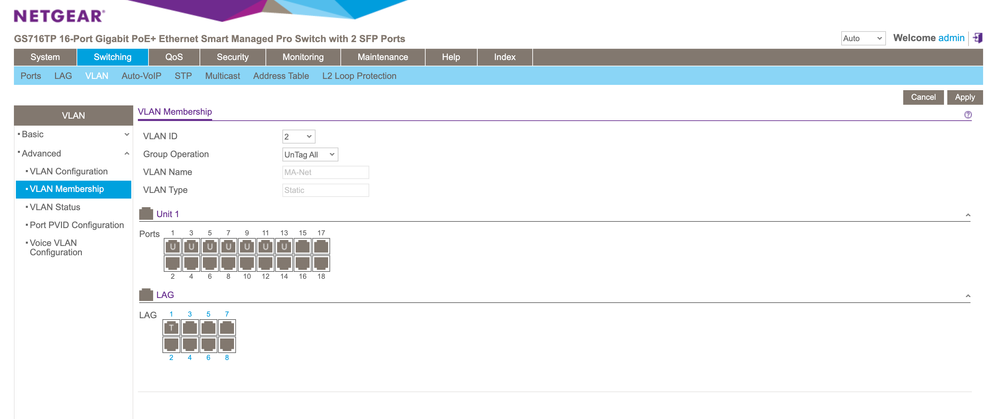Go to the Auto-VoIP submenu

point(141,76)
